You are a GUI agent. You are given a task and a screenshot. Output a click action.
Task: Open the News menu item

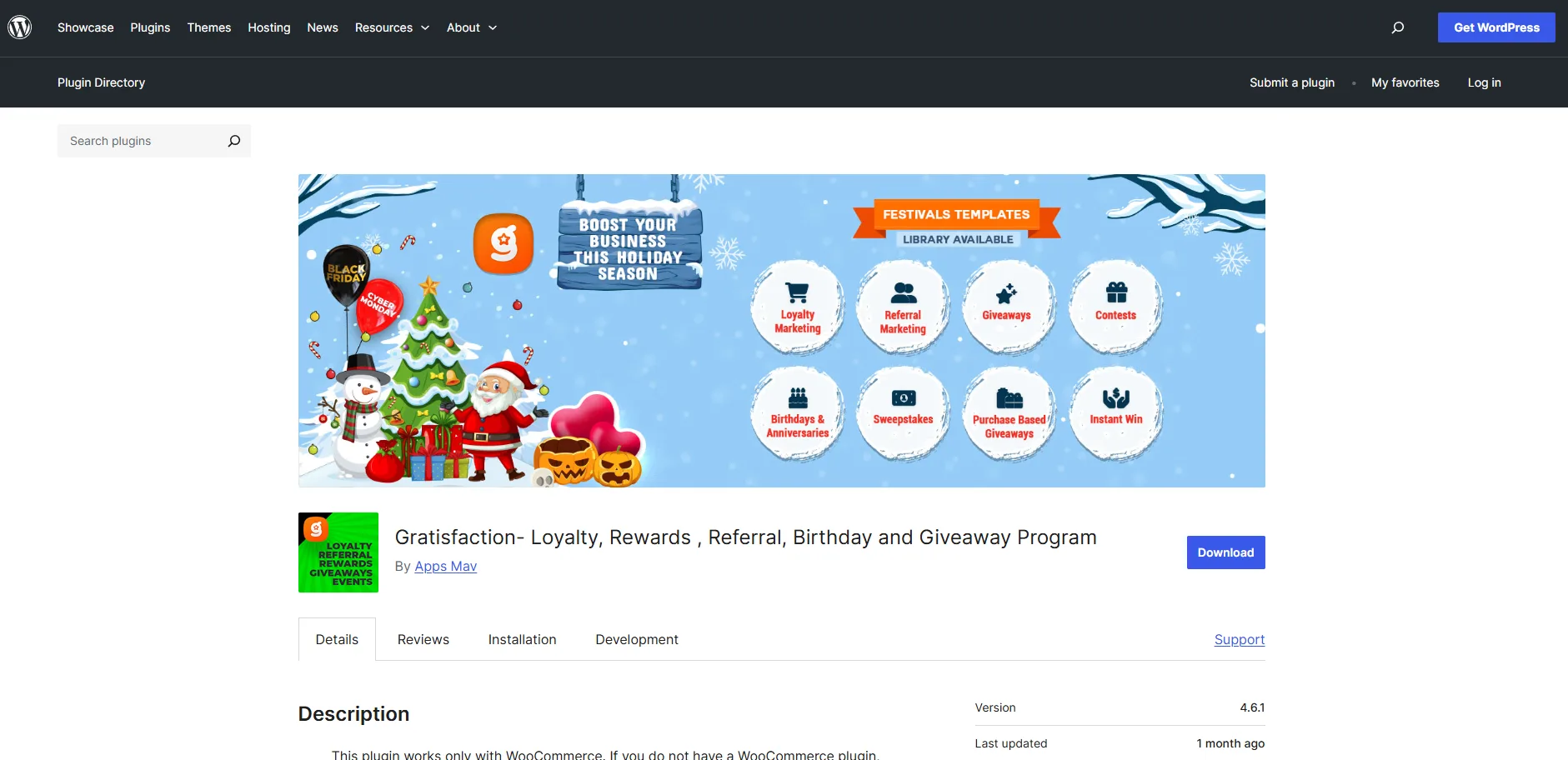(323, 27)
